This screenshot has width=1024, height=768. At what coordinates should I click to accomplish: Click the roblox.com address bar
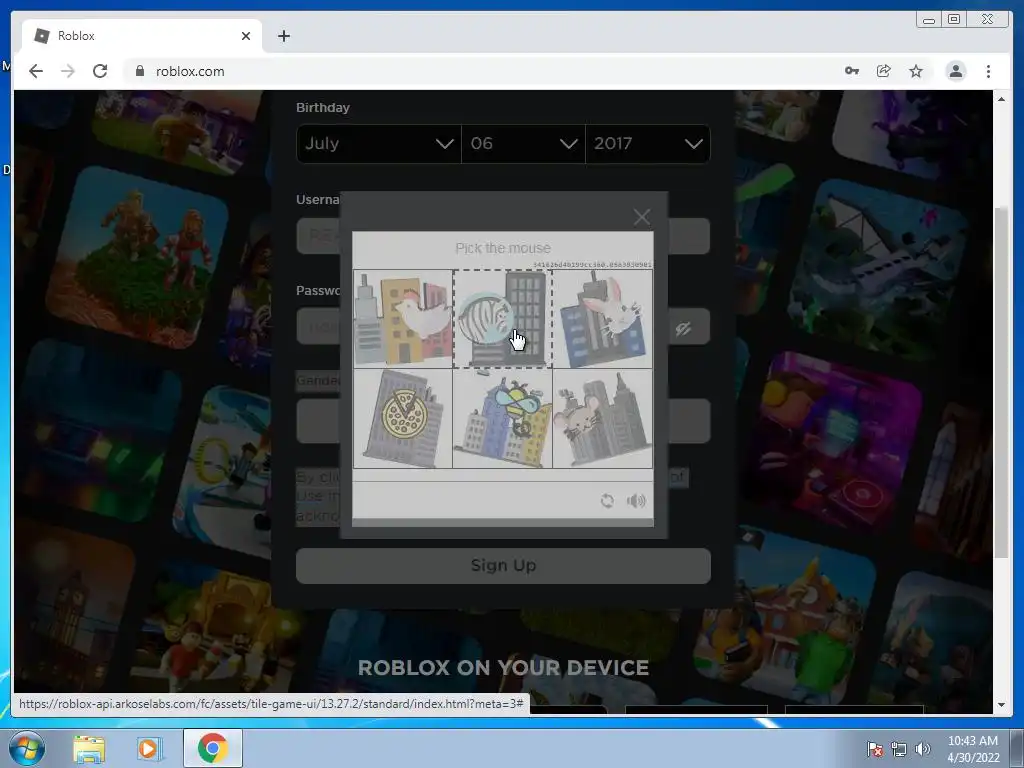pyautogui.click(x=483, y=71)
